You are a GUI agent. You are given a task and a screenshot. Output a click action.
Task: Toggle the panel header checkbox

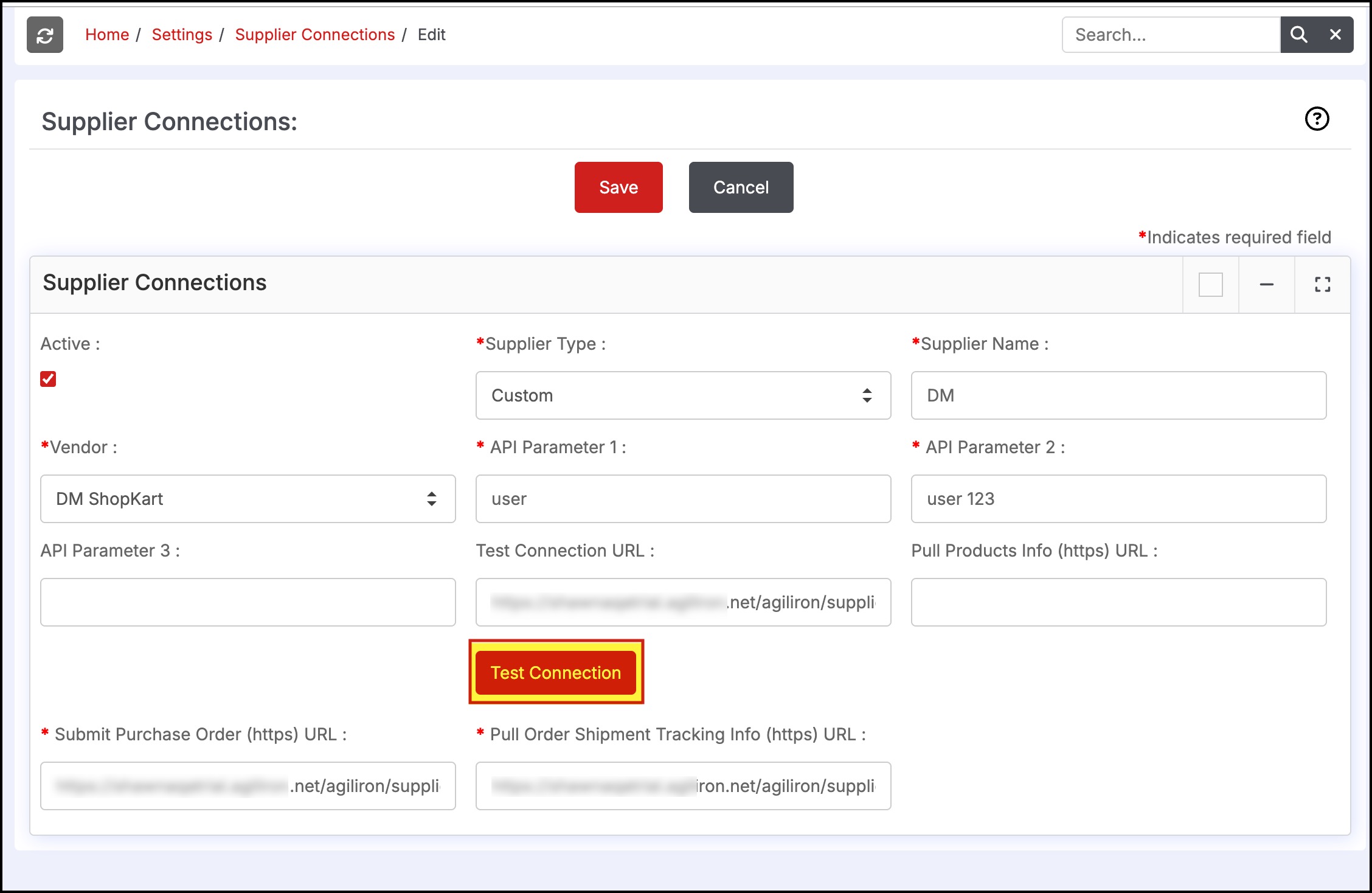(1210, 285)
